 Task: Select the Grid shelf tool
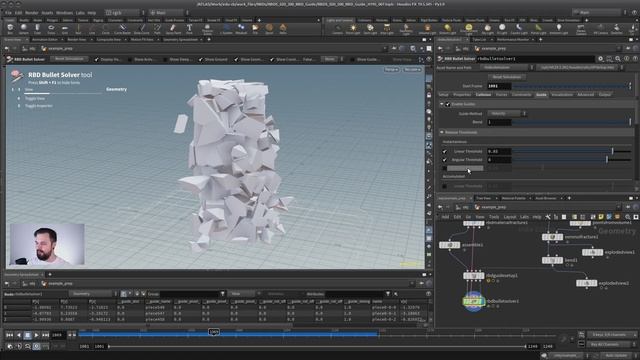pos(64,29)
